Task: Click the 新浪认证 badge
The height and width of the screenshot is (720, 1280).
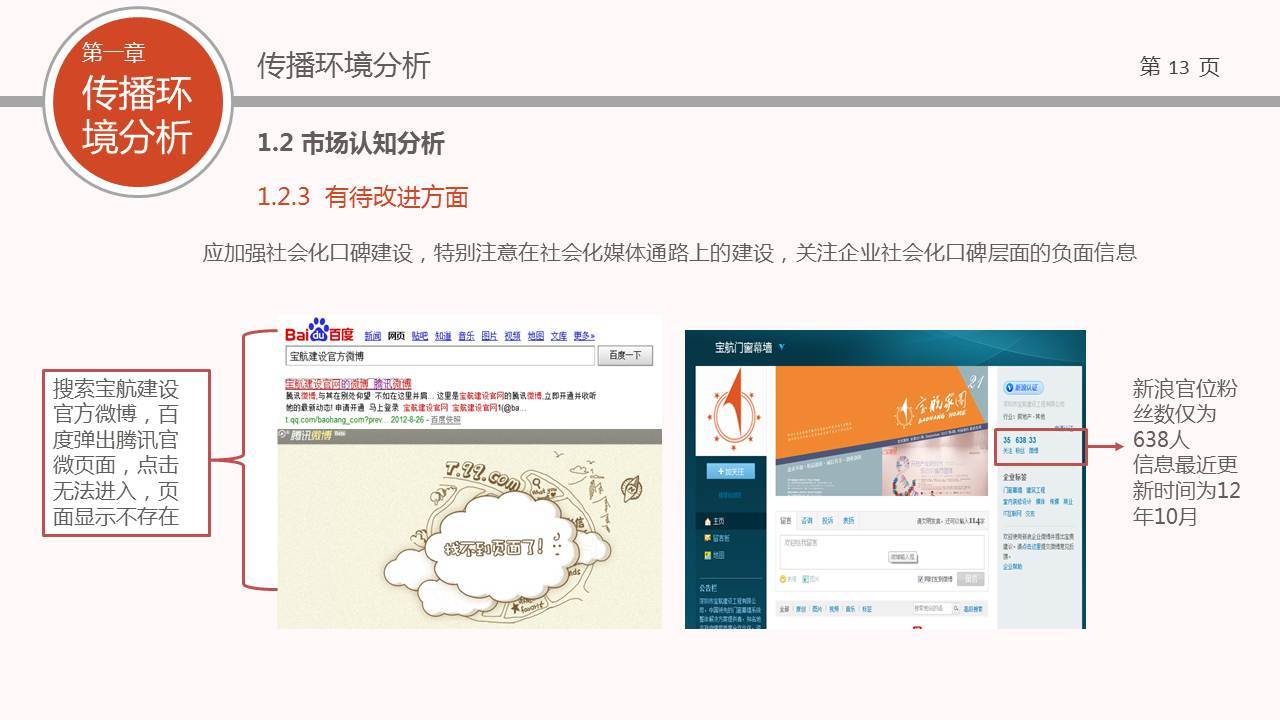Action: click(1023, 388)
